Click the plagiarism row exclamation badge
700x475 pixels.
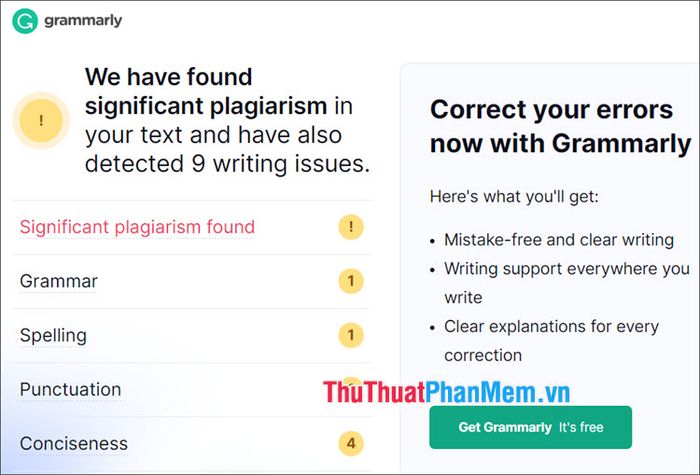click(x=351, y=227)
